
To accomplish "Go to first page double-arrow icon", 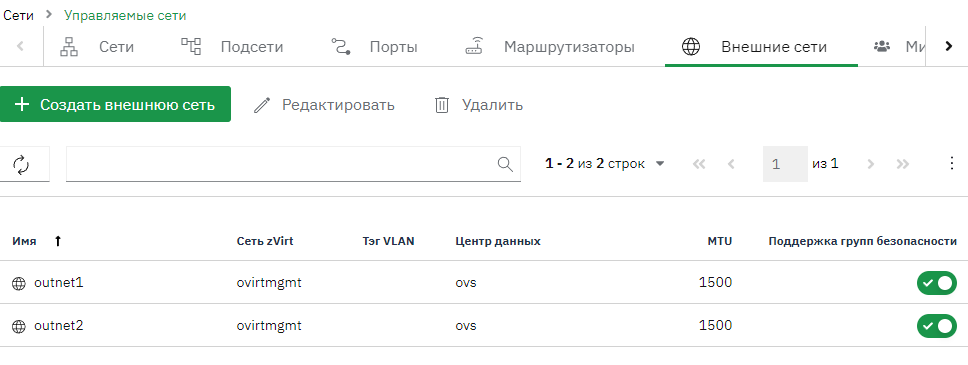I will [x=699, y=164].
